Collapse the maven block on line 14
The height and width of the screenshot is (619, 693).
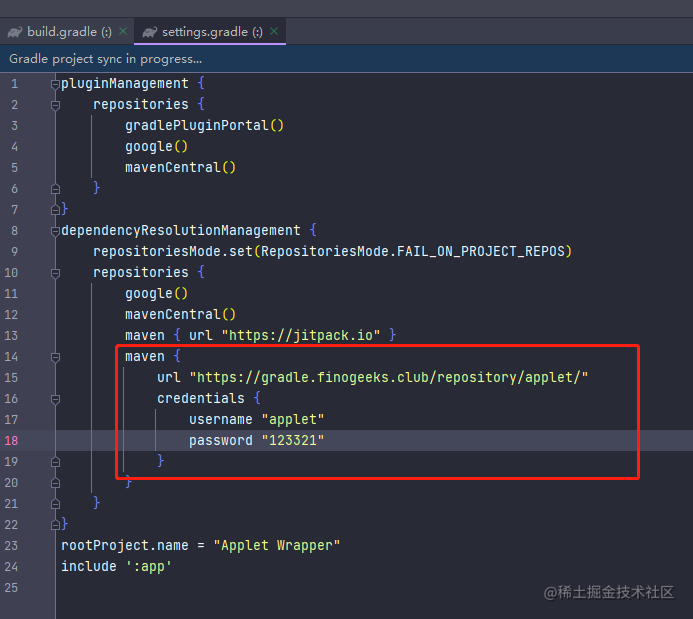pyautogui.click(x=55, y=357)
